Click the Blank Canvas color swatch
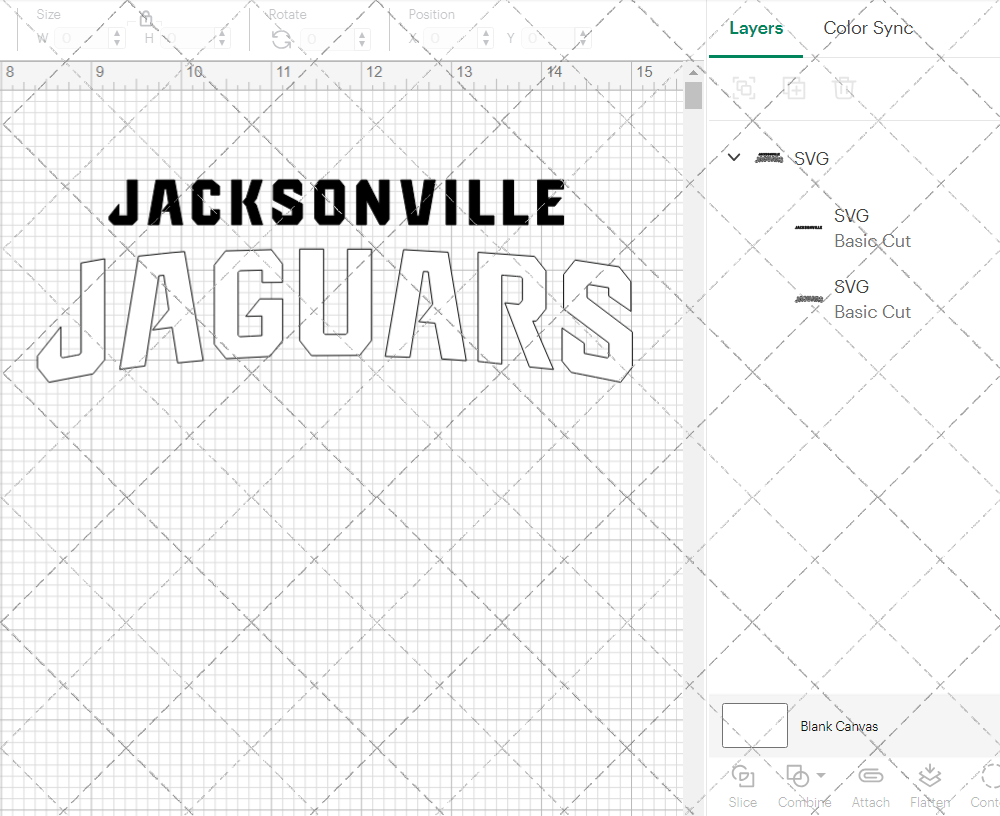 pos(755,725)
